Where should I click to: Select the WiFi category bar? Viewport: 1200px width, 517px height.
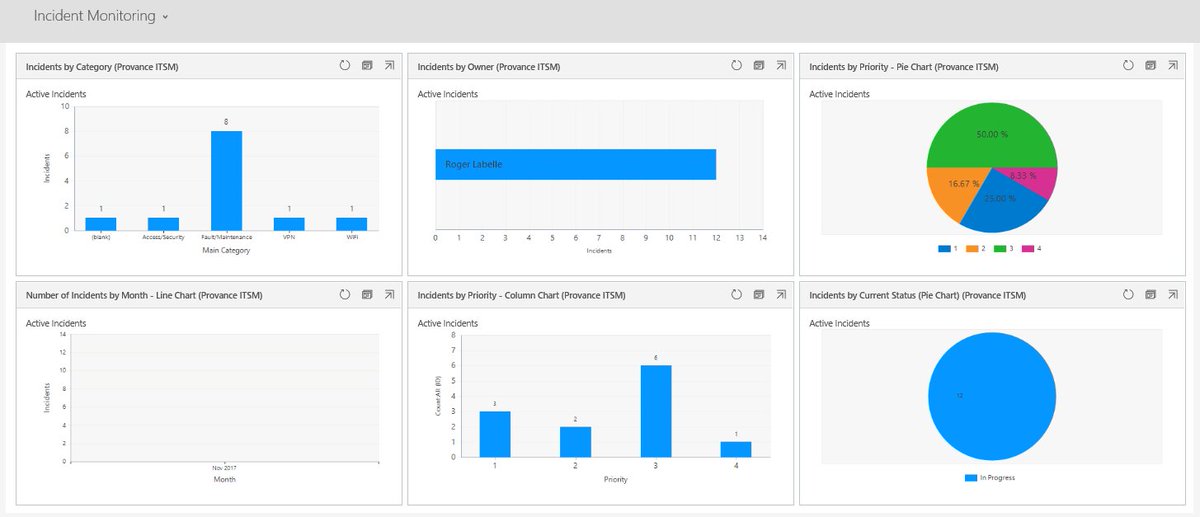[x=352, y=224]
